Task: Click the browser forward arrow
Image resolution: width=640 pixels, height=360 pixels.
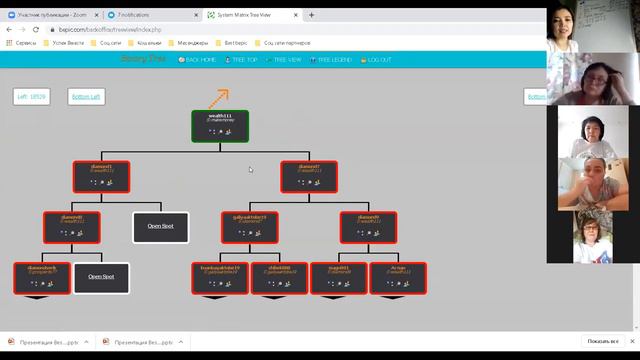Action: pyautogui.click(x=22, y=29)
